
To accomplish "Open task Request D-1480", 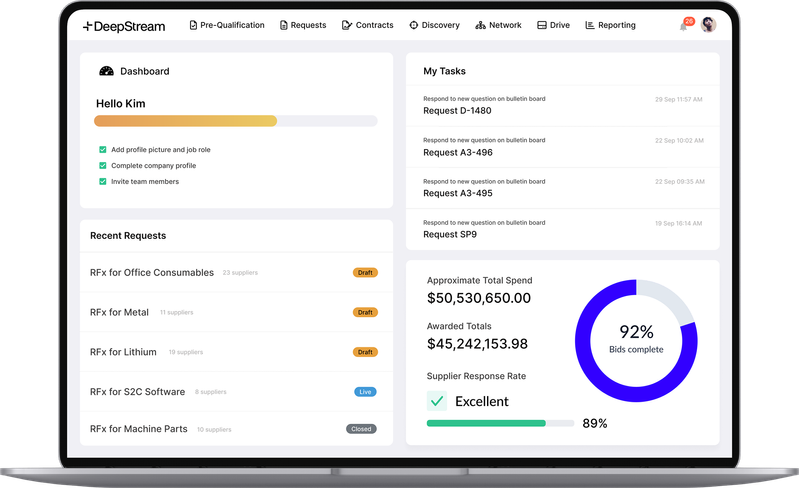I will [563, 105].
